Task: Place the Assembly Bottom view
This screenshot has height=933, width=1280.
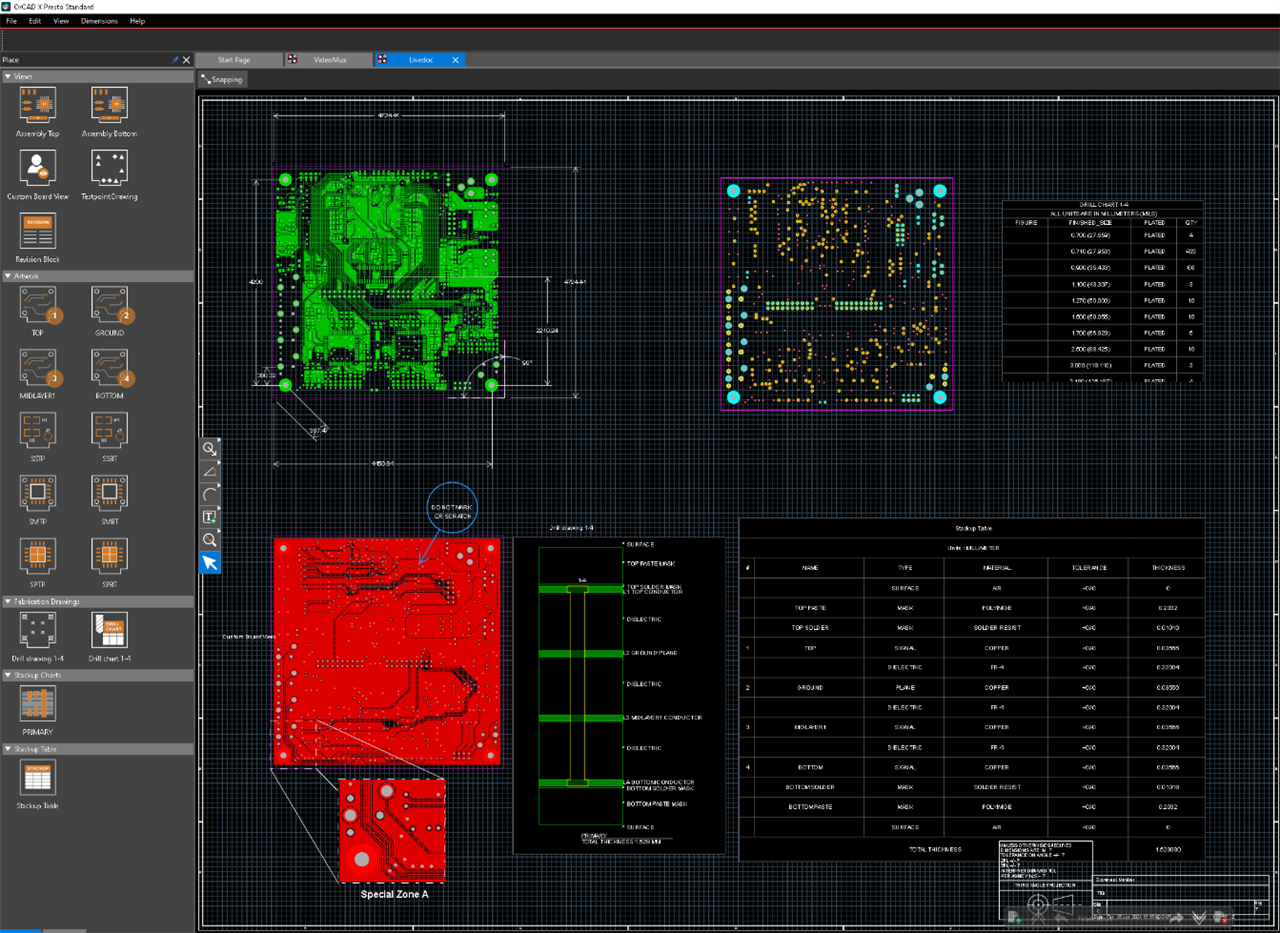Action: (109, 104)
